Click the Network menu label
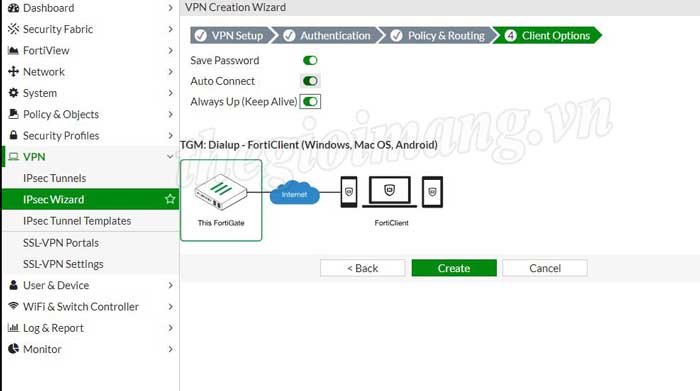This screenshot has width=700, height=391. 44,71
